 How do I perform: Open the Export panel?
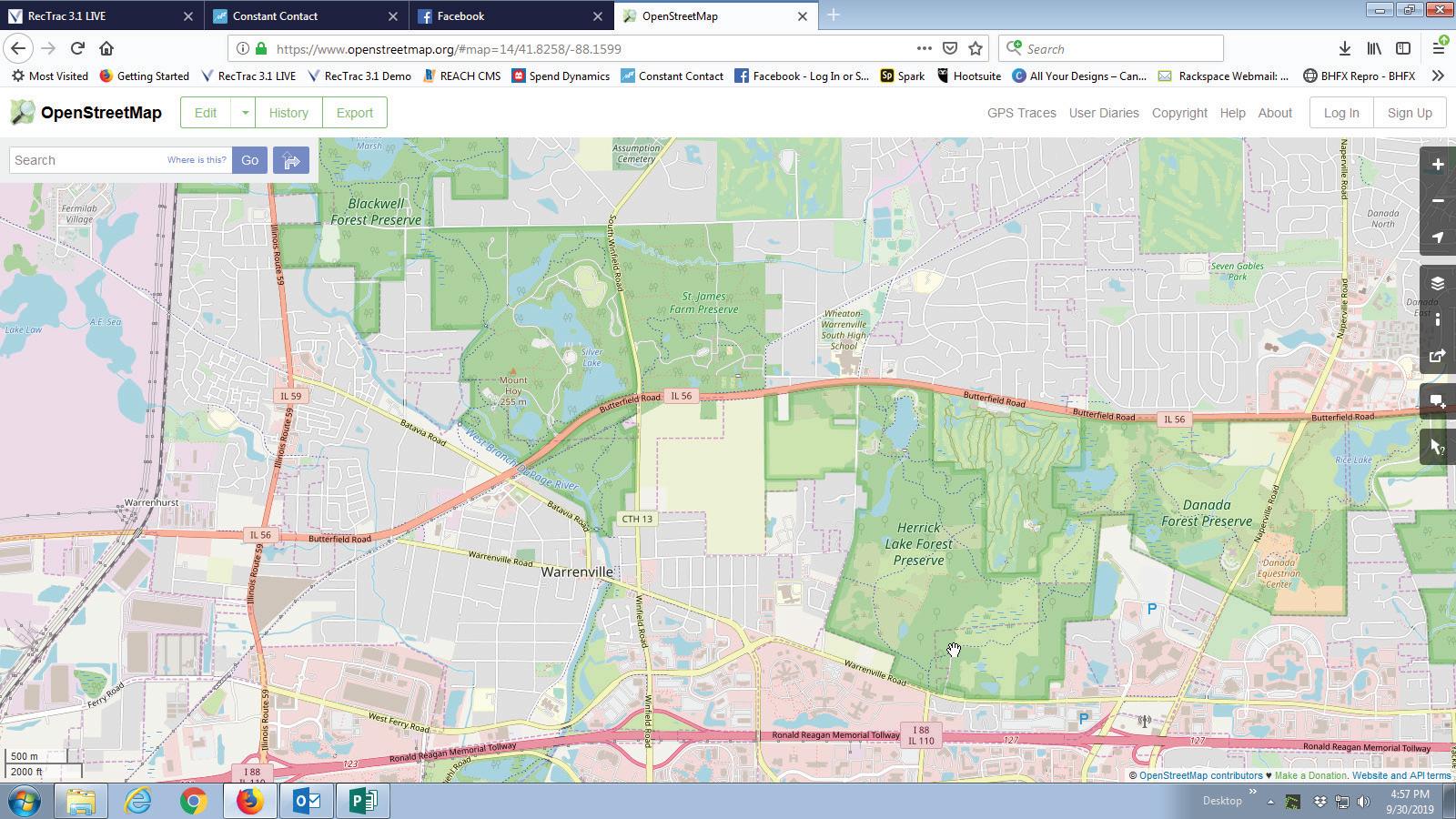(355, 113)
